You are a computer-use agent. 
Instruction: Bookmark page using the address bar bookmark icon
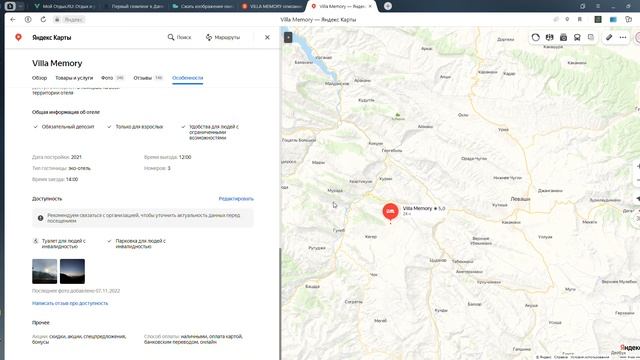click(580, 19)
